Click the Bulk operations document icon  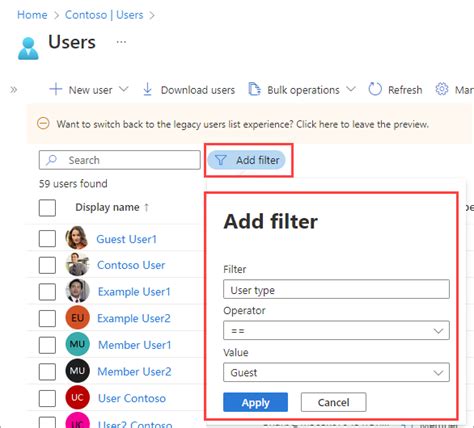254,89
